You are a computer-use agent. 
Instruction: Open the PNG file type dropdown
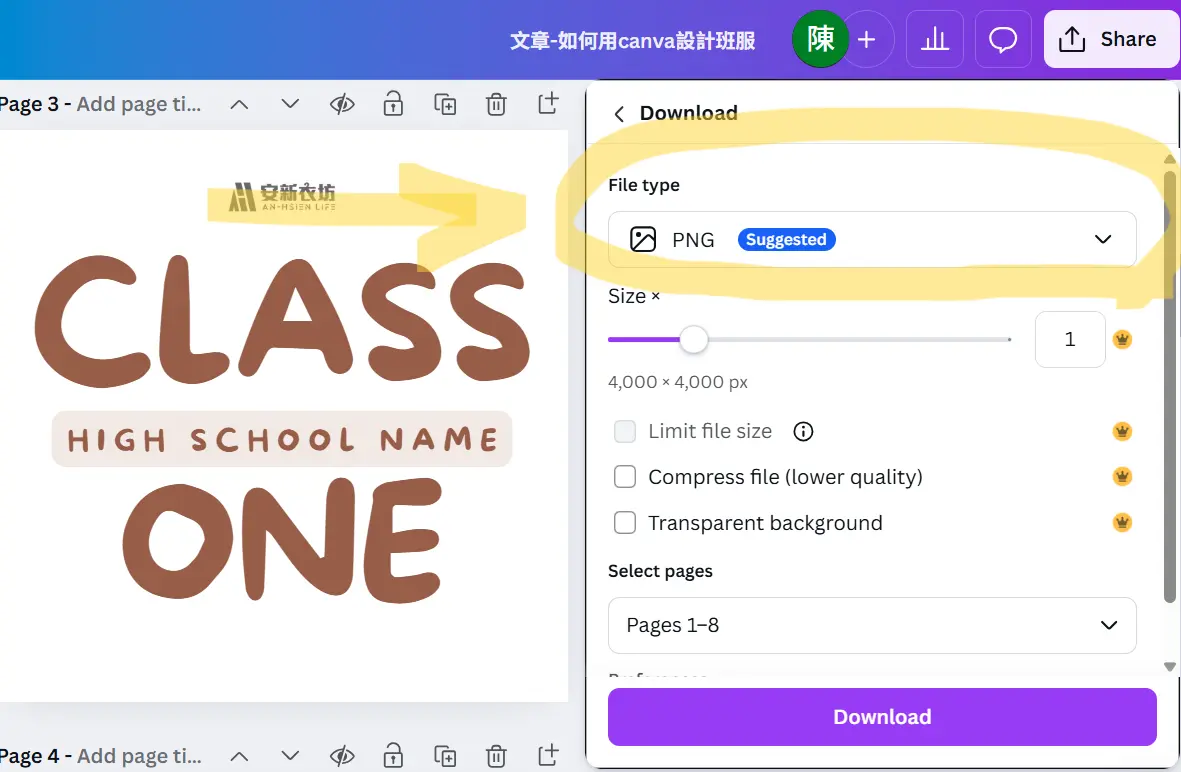(871, 239)
